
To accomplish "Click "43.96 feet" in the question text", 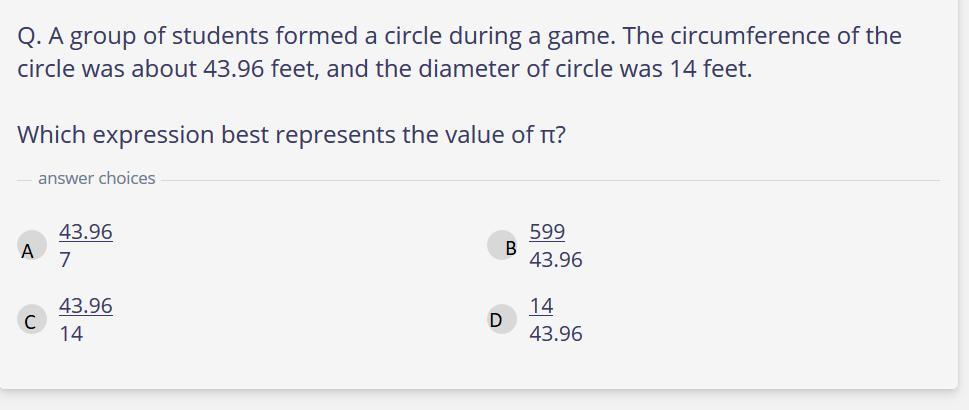I will [253, 70].
